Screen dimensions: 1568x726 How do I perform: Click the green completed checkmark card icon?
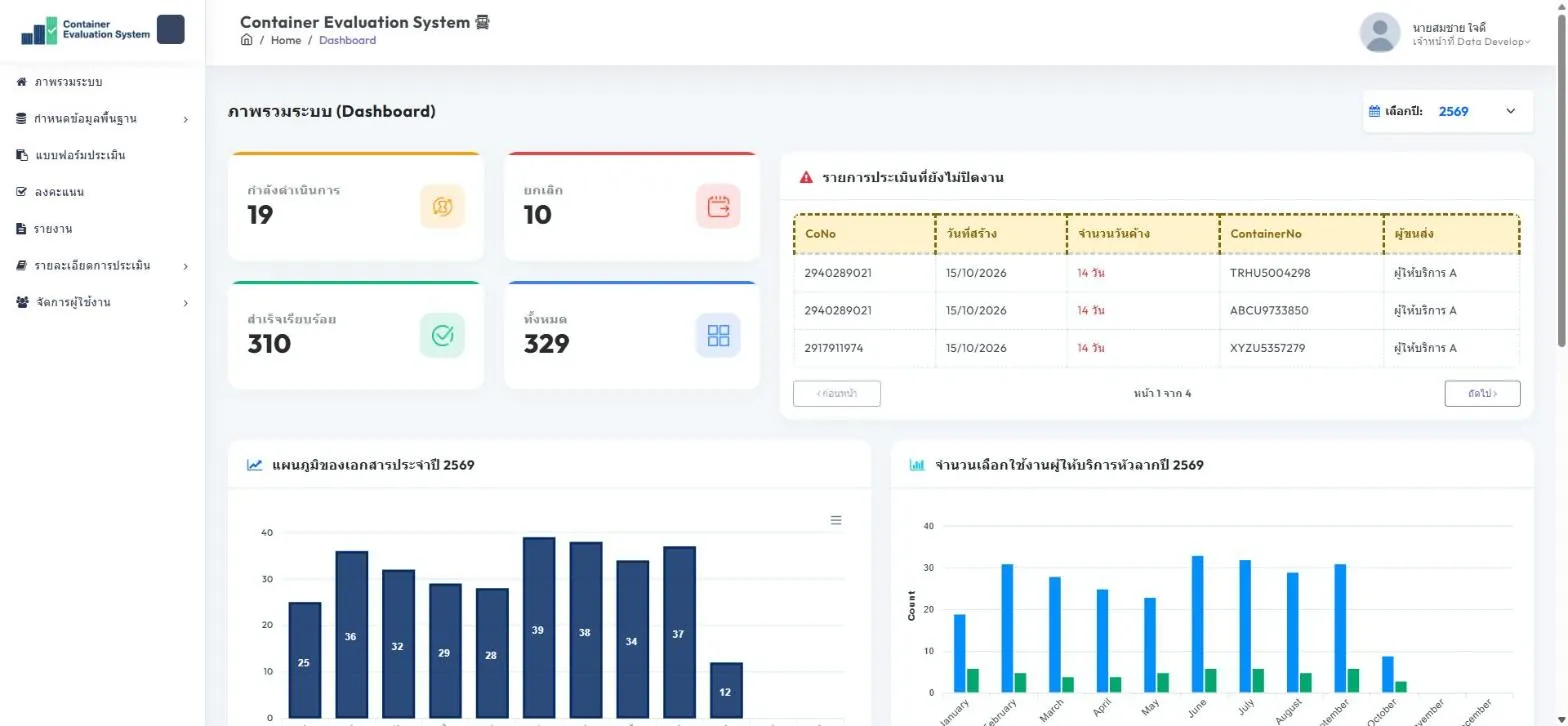coord(442,336)
